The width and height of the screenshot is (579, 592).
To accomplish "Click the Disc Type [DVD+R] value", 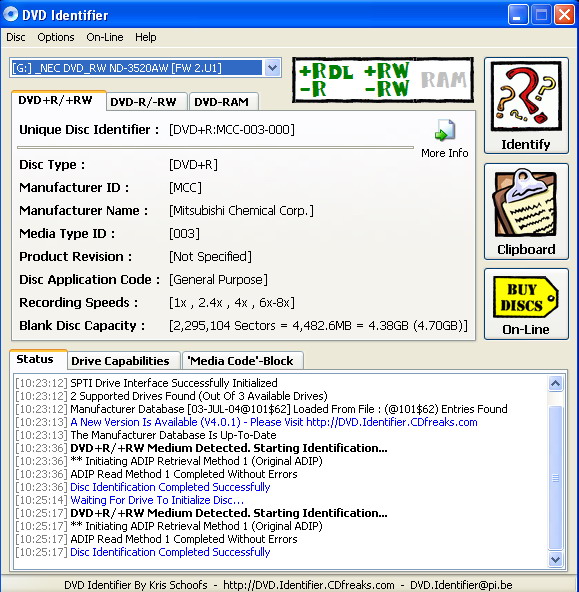I will pyautogui.click(x=193, y=165).
